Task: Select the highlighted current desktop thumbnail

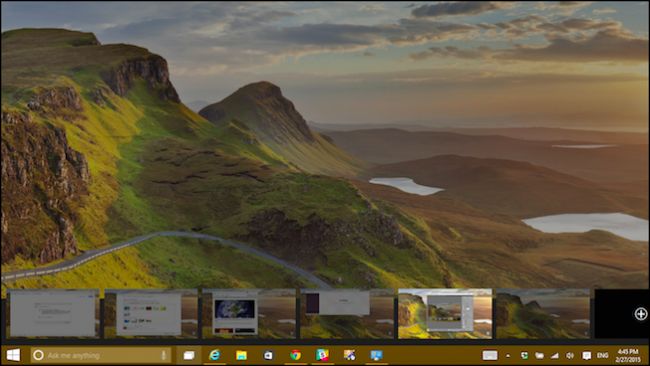Action: (445, 314)
